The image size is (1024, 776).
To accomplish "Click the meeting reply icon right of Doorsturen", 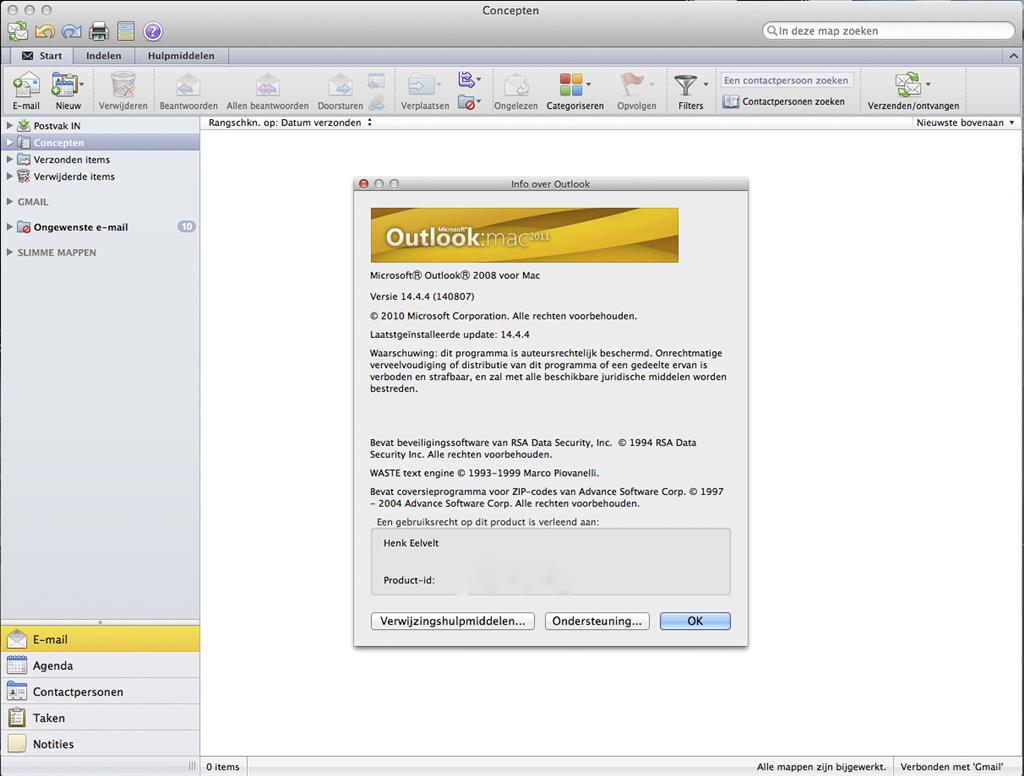I will (376, 80).
